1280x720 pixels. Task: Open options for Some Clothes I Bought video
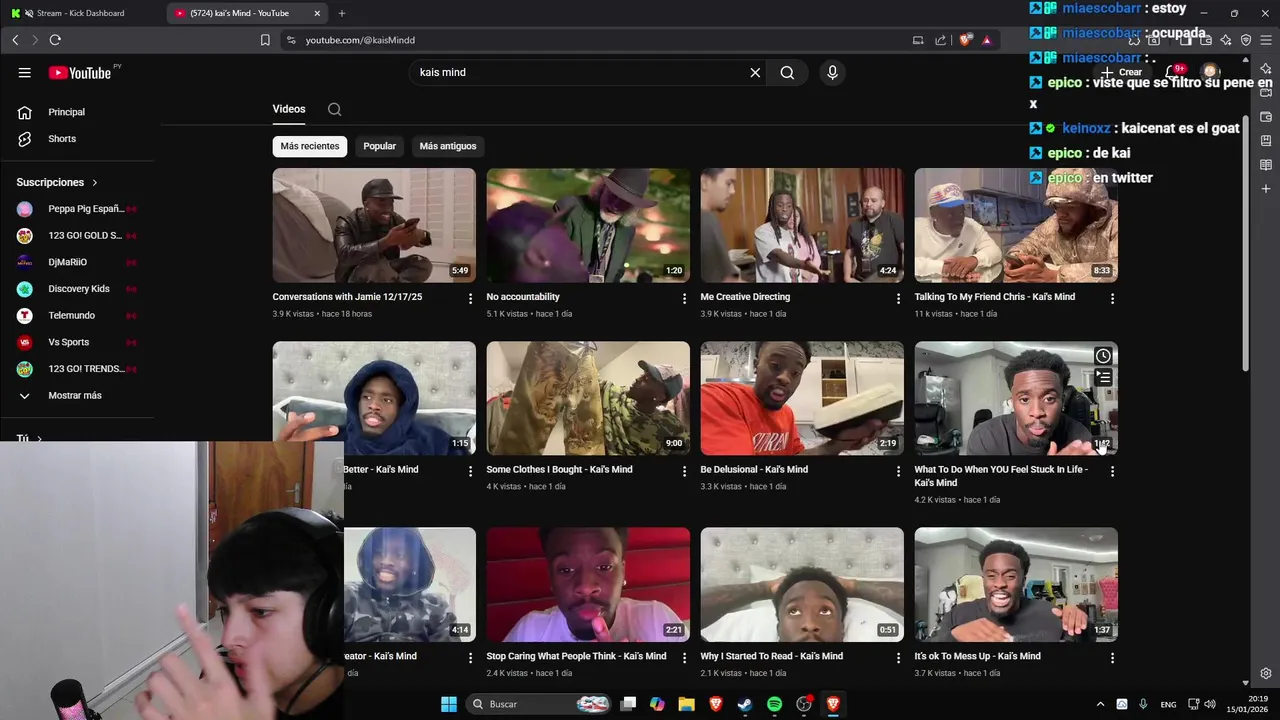(x=684, y=471)
